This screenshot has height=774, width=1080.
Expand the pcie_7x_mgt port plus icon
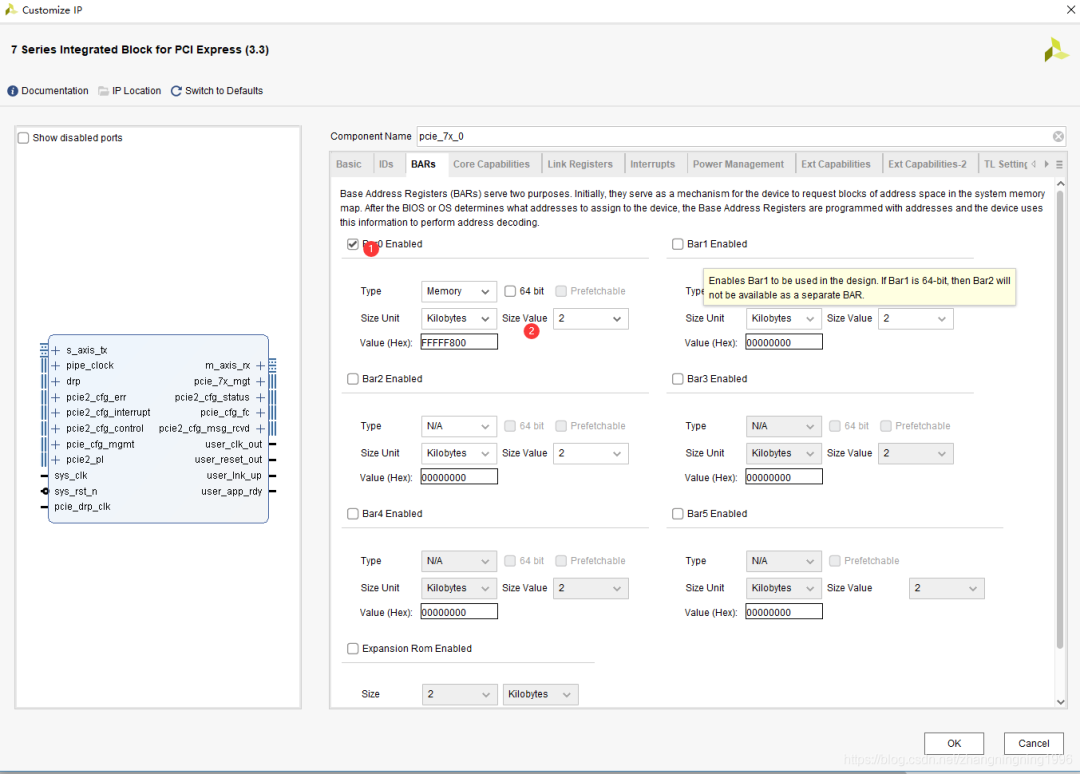pos(260,381)
